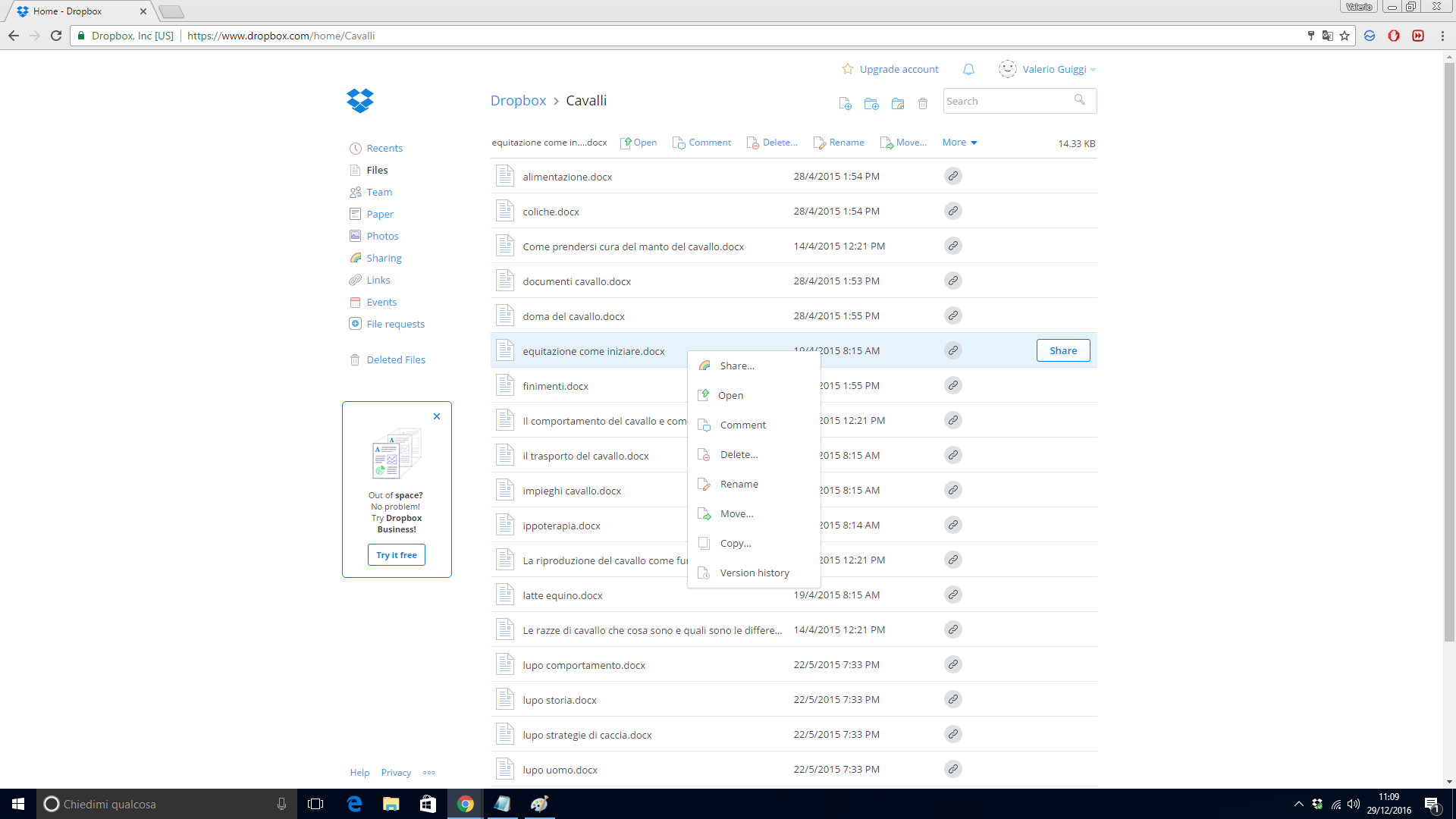The width and height of the screenshot is (1456, 819).
Task: Click the new folder icon
Action: pyautogui.click(x=871, y=103)
